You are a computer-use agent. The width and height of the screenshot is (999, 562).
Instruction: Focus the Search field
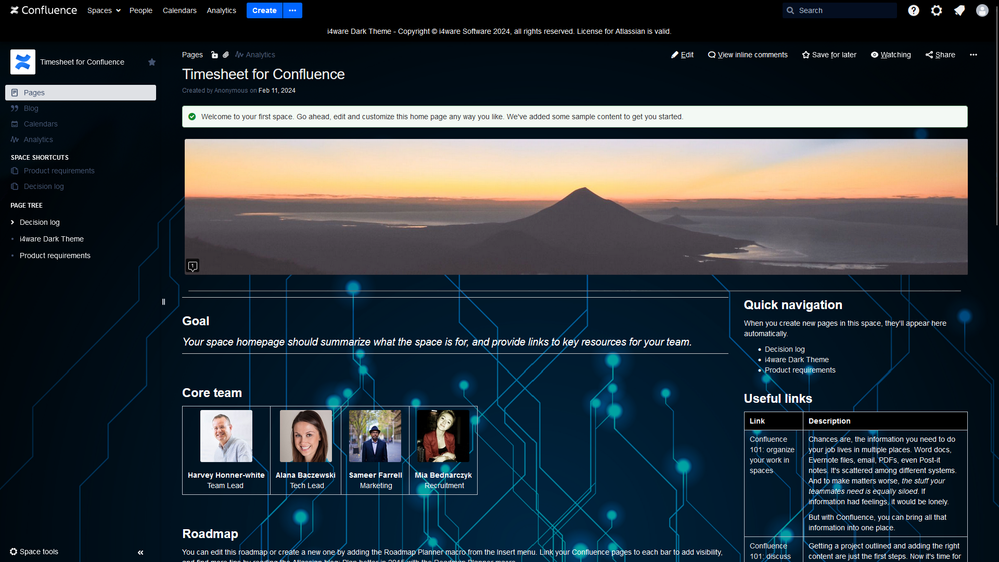[x=840, y=10]
